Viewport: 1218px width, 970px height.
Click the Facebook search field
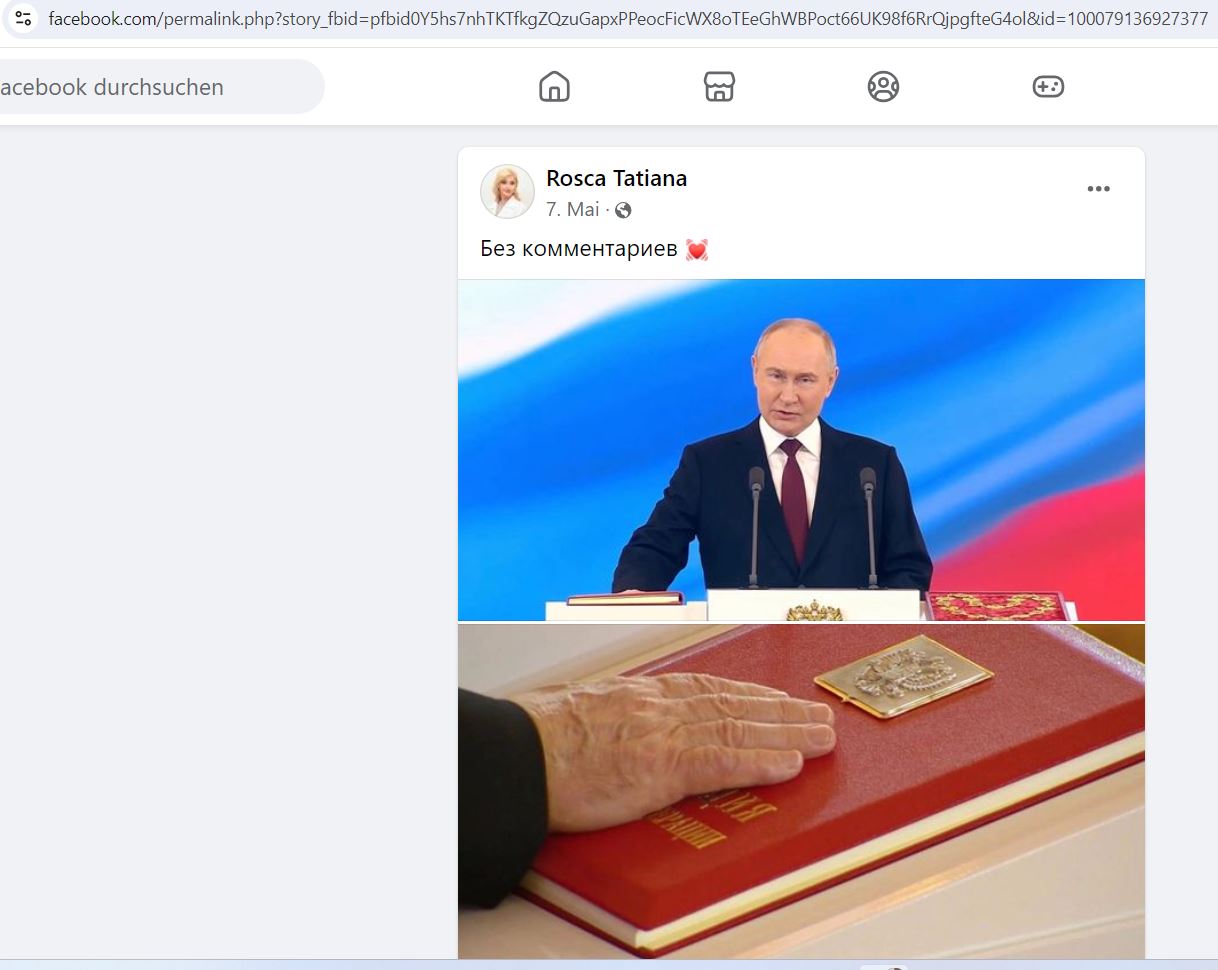pyautogui.click(x=160, y=87)
